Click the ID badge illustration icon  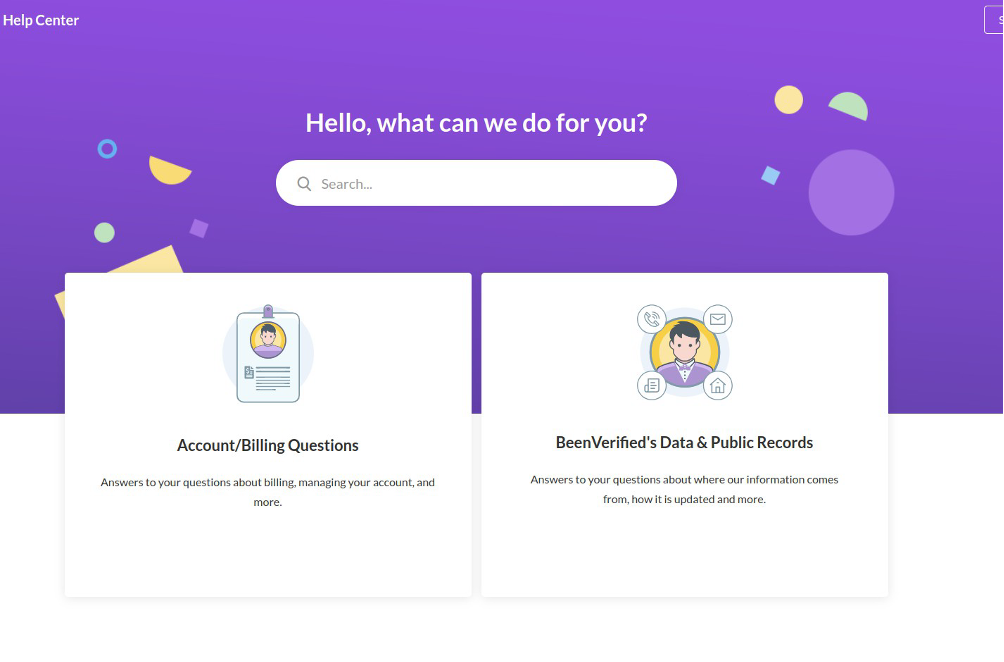coord(268,354)
